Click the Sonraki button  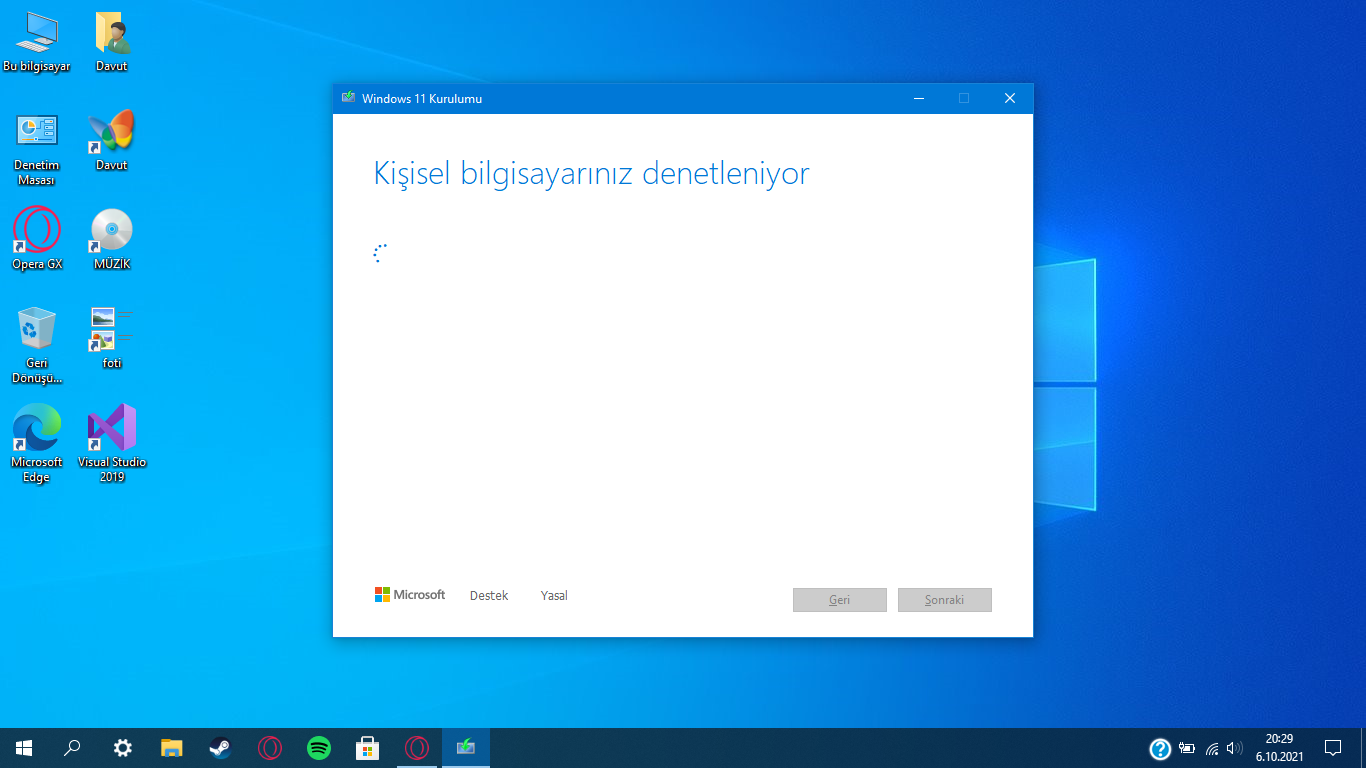(x=945, y=600)
